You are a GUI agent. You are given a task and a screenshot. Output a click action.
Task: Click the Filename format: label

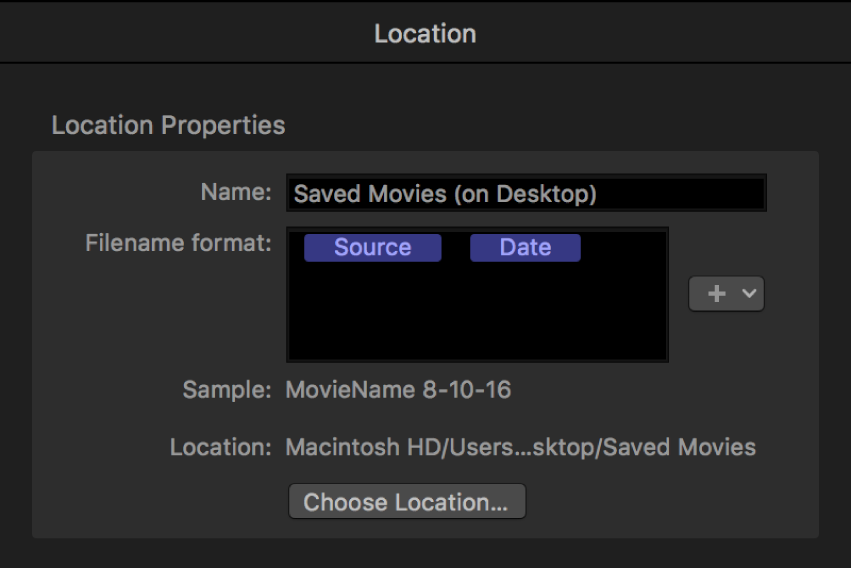click(x=178, y=243)
